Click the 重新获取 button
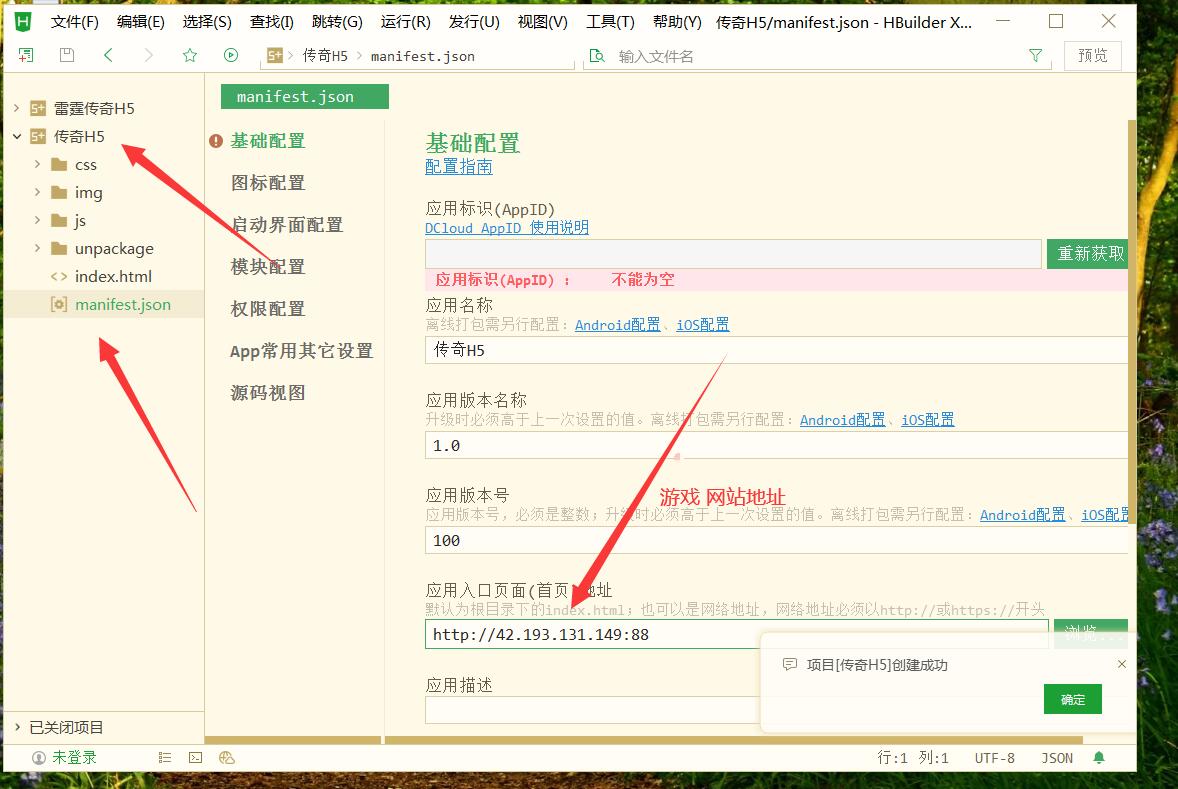This screenshot has width=1178, height=789. (1091, 254)
